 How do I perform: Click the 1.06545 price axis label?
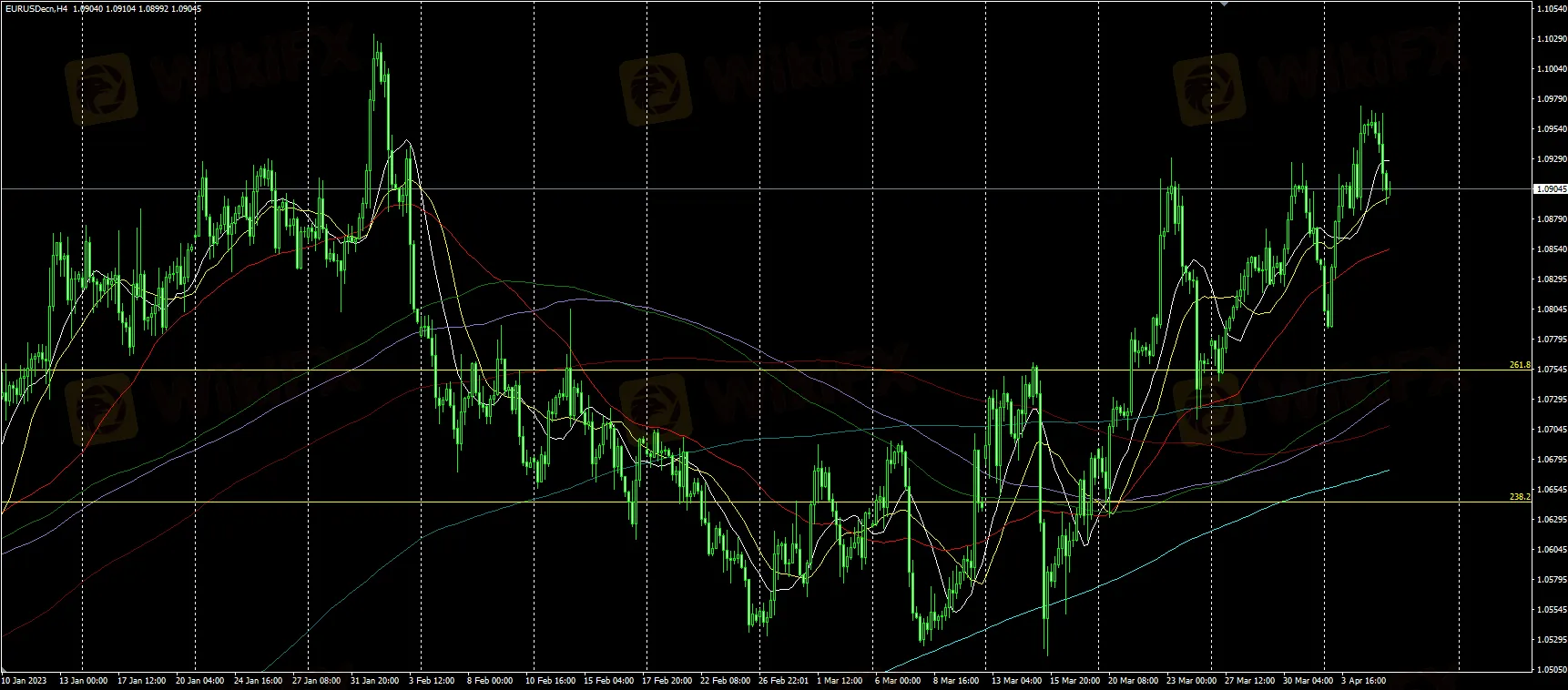(1550, 490)
